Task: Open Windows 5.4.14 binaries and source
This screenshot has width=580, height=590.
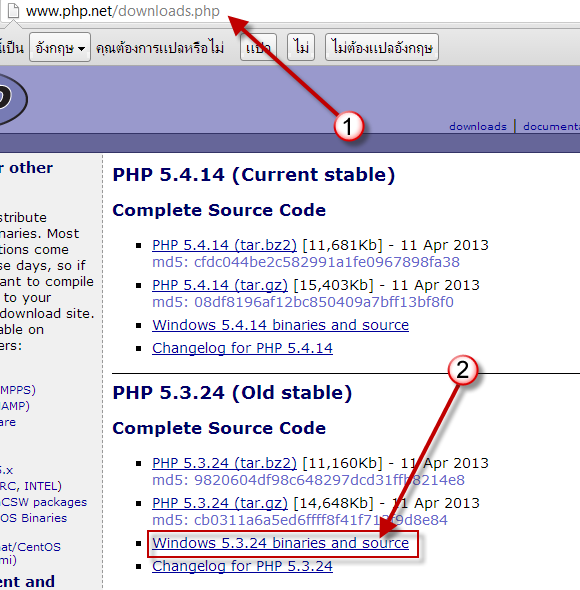Action: point(280,325)
